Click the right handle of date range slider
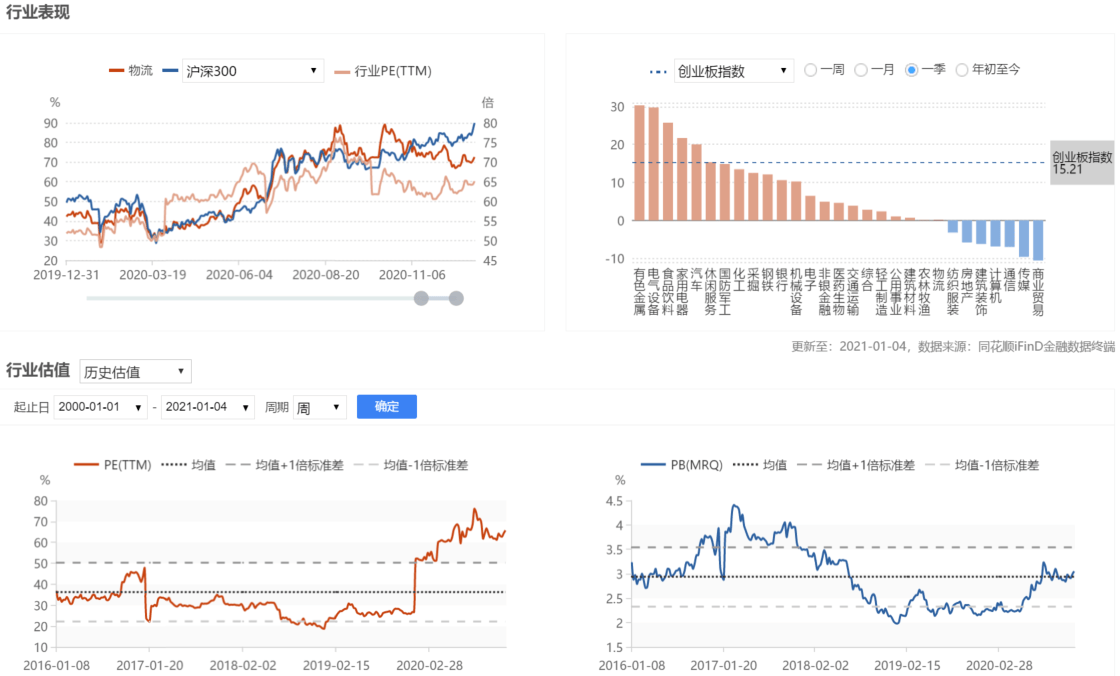Viewport: 1120px width, 676px height. pyautogui.click(x=456, y=299)
